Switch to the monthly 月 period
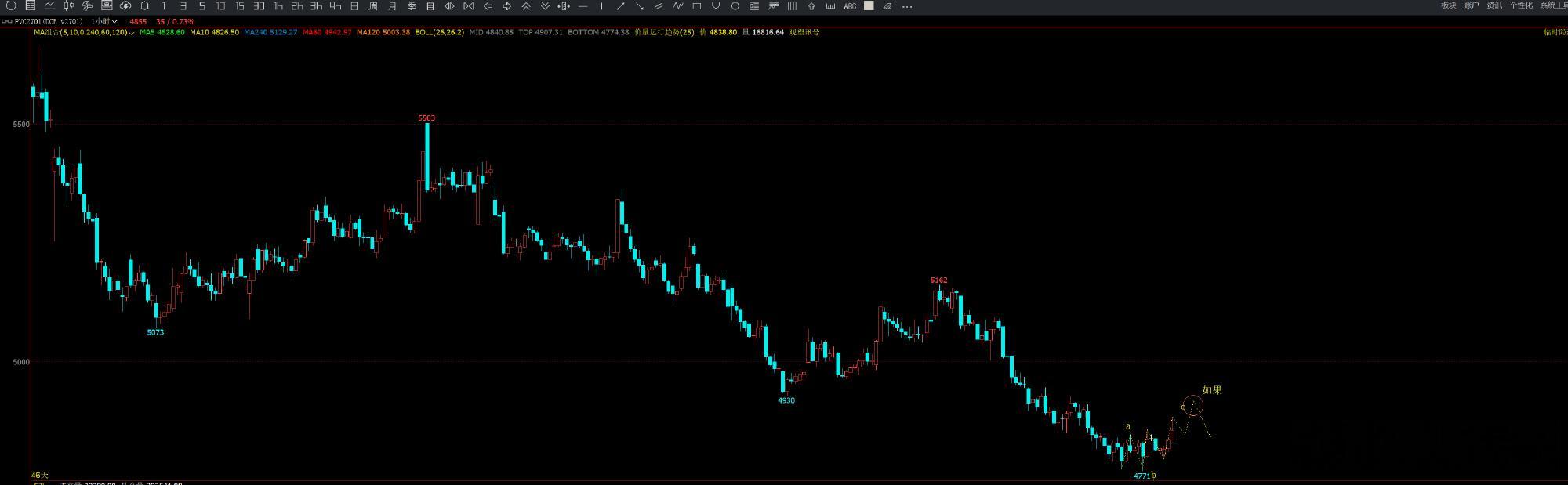The width and height of the screenshot is (1568, 485). click(392, 5)
